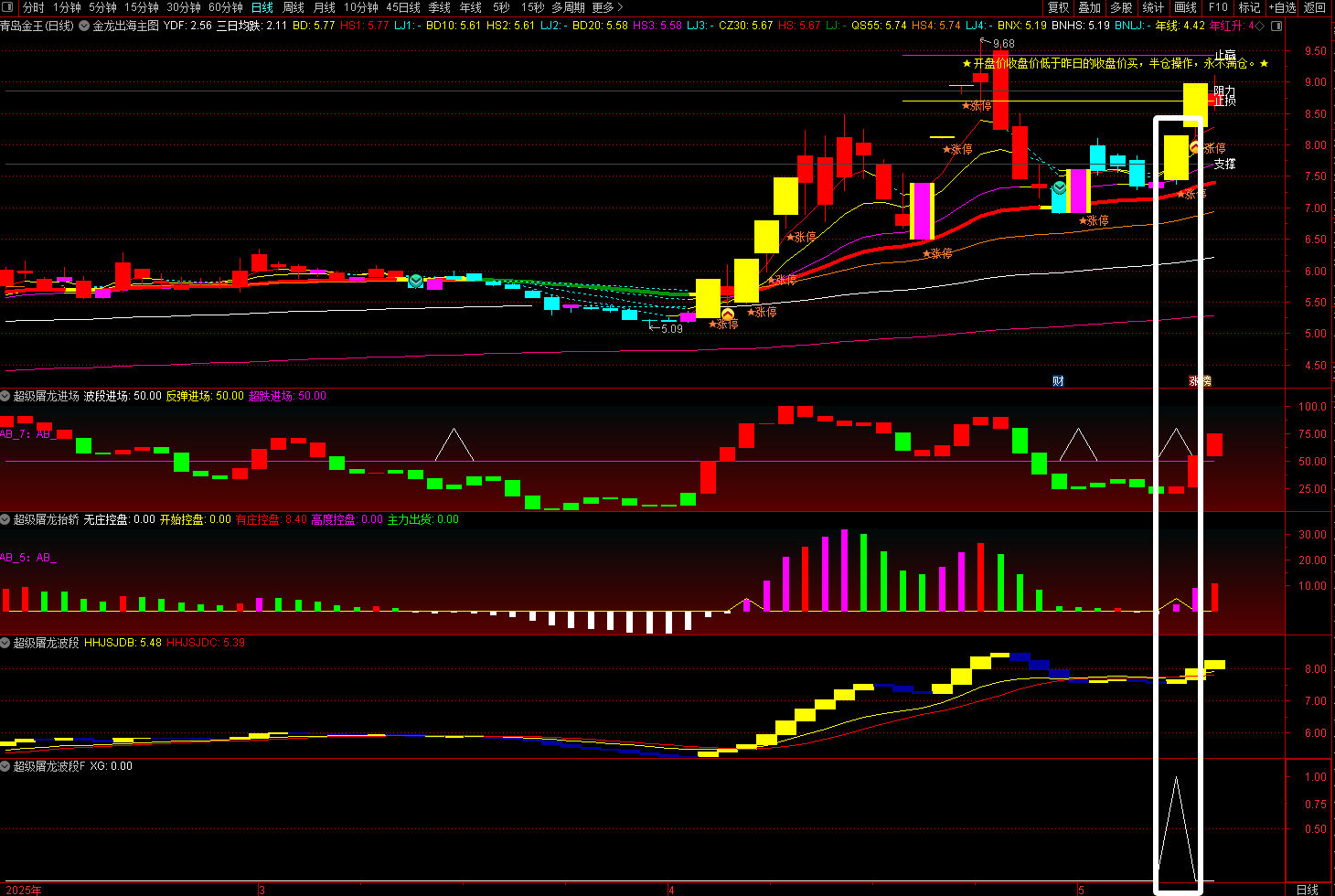The image size is (1335, 896).
Task: Click the YDF: 2.56 value
Action: 187,26
